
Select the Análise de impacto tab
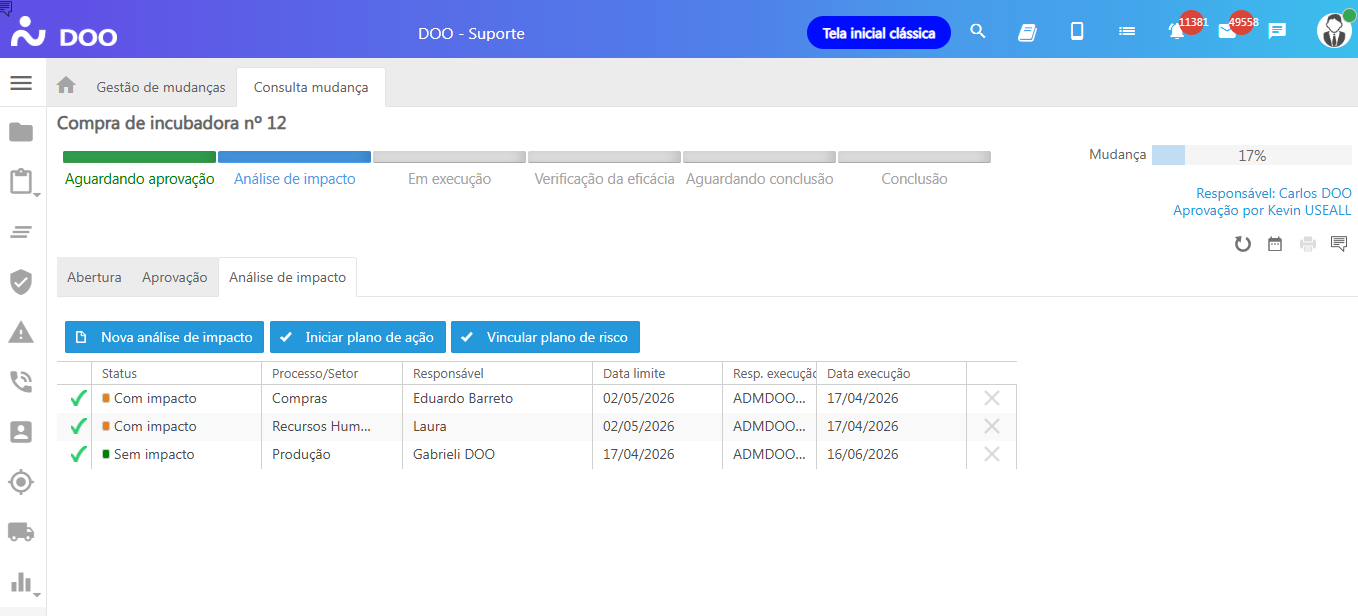288,277
